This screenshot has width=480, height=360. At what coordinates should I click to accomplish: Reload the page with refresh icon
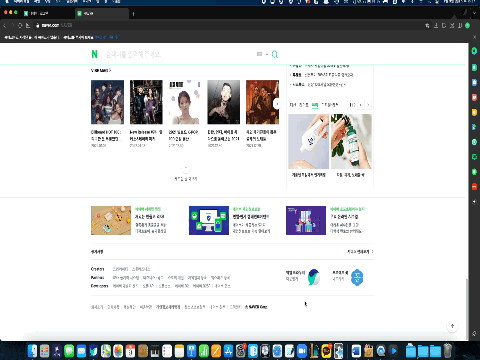(20, 25)
